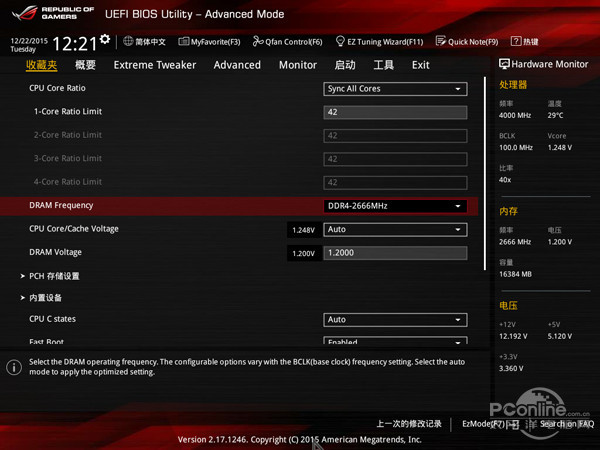Screen dimensions: 600x450
Task: Click the 1.248V current voltage readout
Action: (303, 230)
